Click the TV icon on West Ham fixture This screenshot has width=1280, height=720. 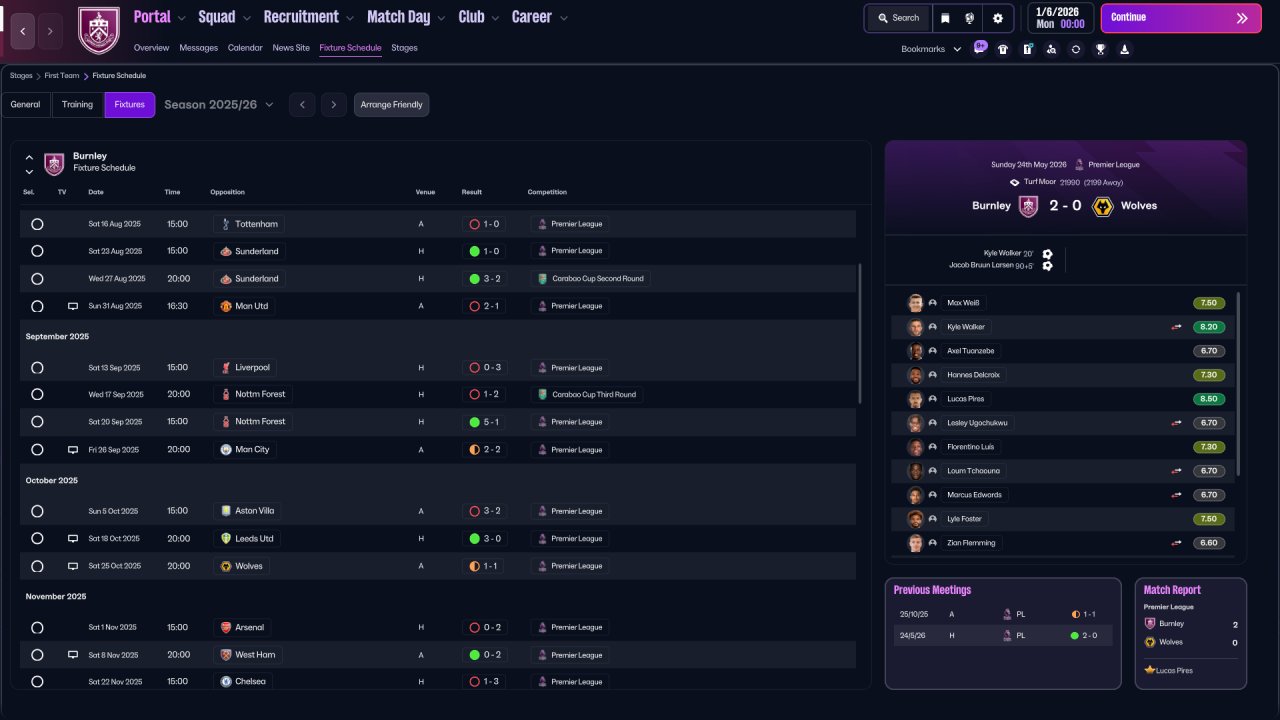click(73, 655)
